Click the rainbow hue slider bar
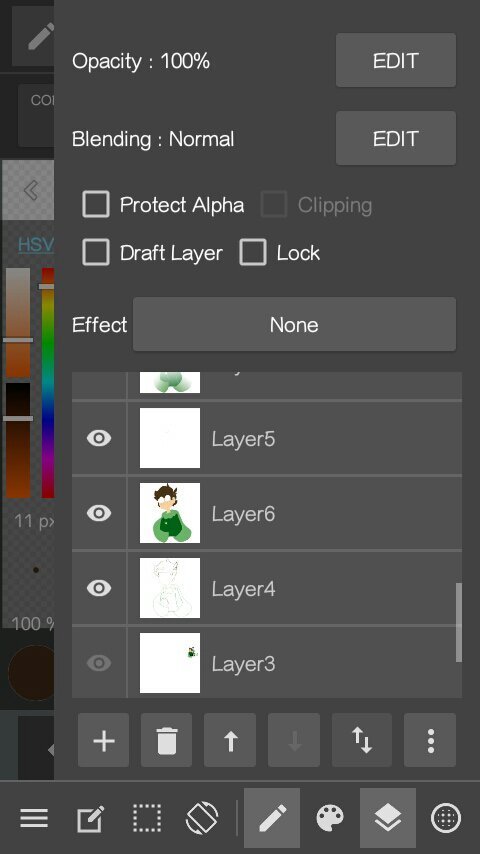 48,382
